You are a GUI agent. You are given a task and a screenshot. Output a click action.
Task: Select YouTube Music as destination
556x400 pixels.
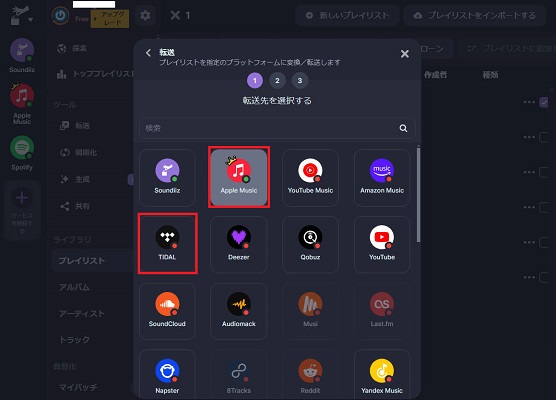(x=310, y=177)
